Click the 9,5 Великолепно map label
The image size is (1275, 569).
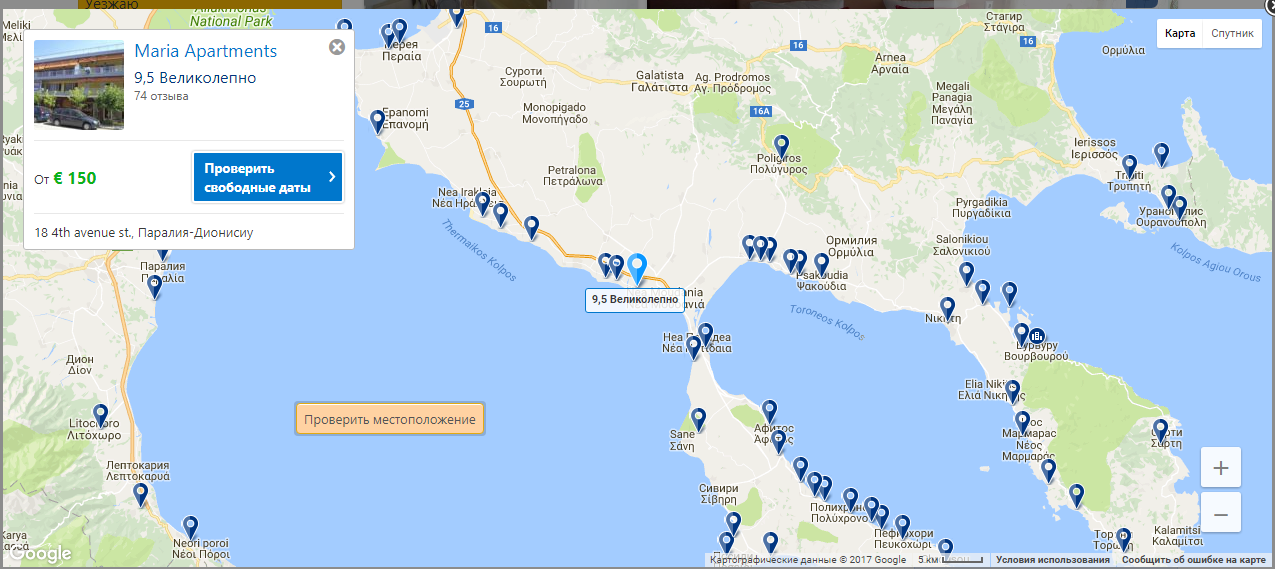[634, 299]
